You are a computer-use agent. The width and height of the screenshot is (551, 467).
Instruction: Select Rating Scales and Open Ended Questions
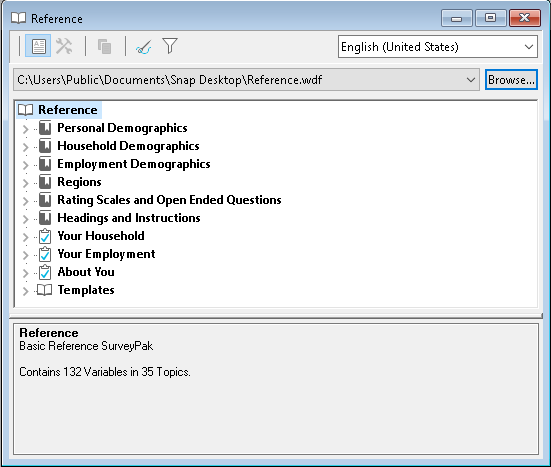(x=169, y=200)
